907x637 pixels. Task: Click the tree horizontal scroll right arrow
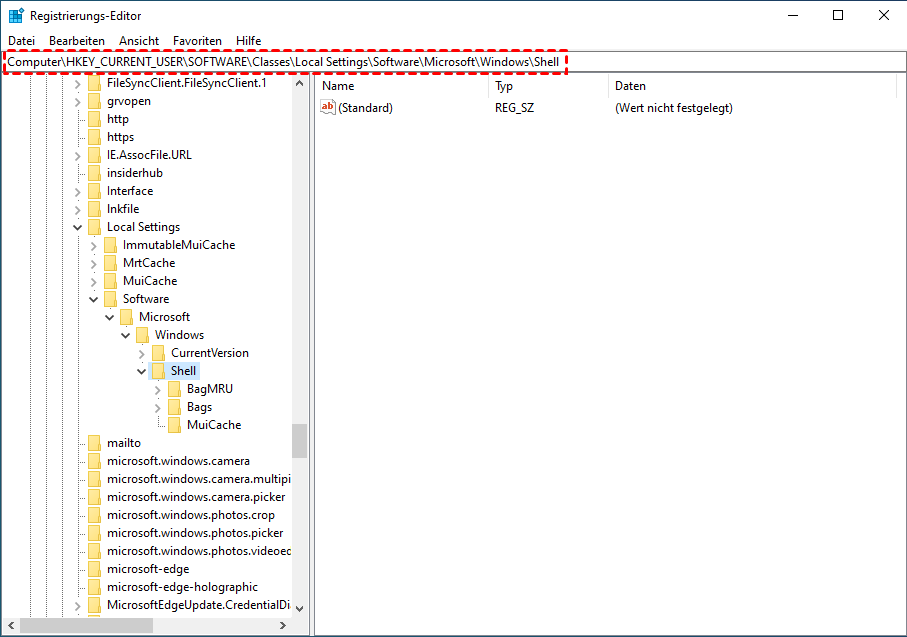click(282, 625)
